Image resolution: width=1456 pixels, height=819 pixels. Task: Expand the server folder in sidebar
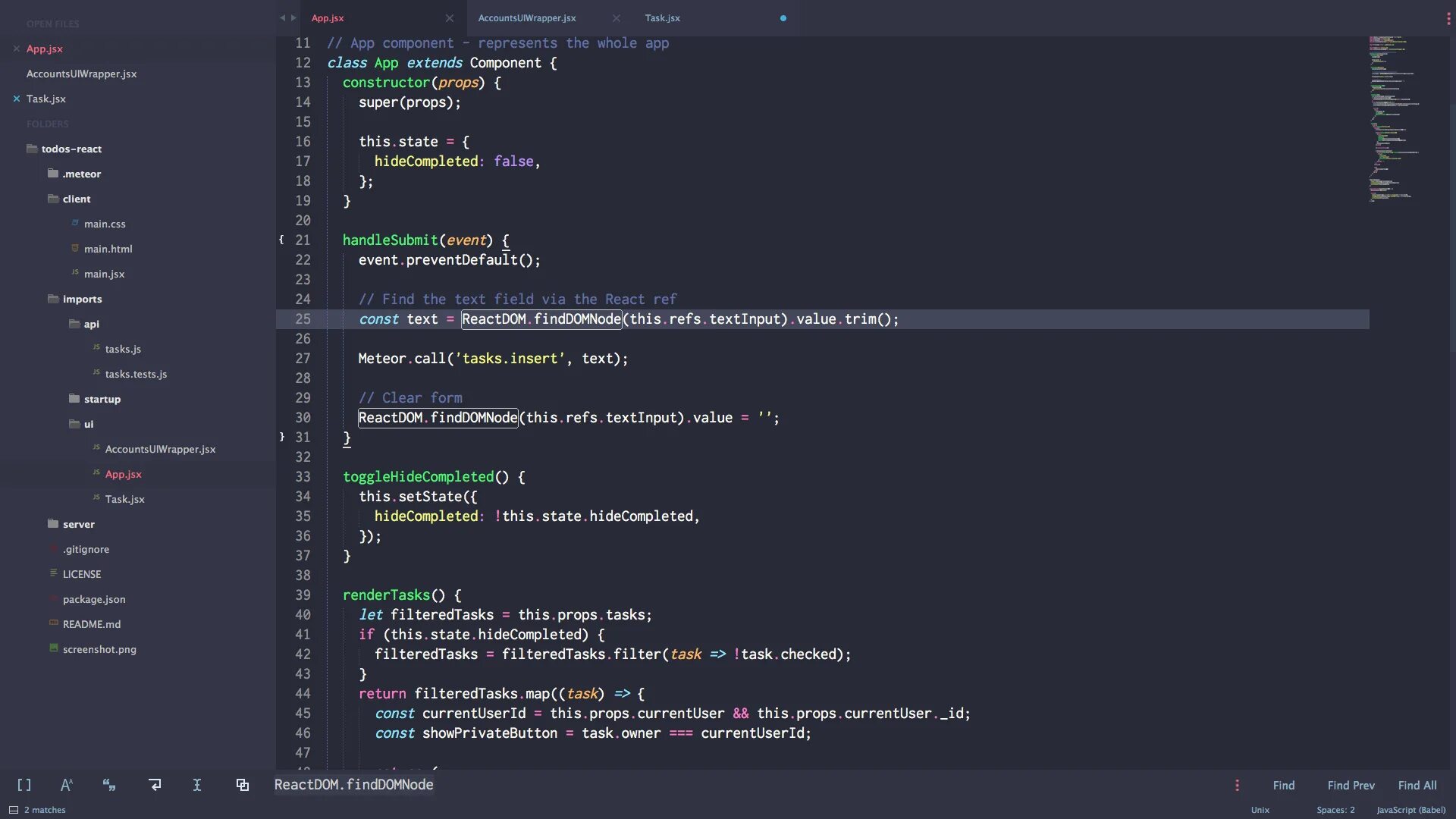(78, 524)
